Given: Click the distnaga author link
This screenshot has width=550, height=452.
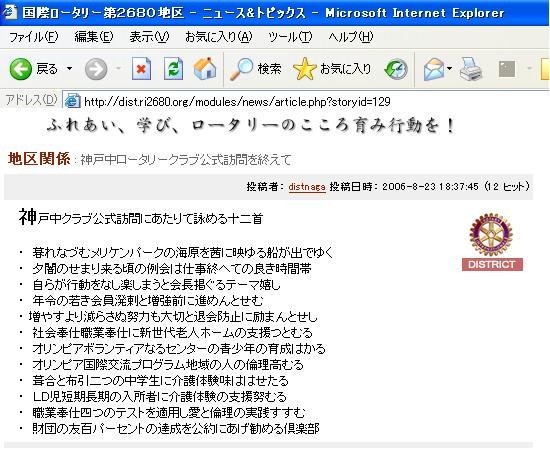Looking at the screenshot, I should (307, 187).
